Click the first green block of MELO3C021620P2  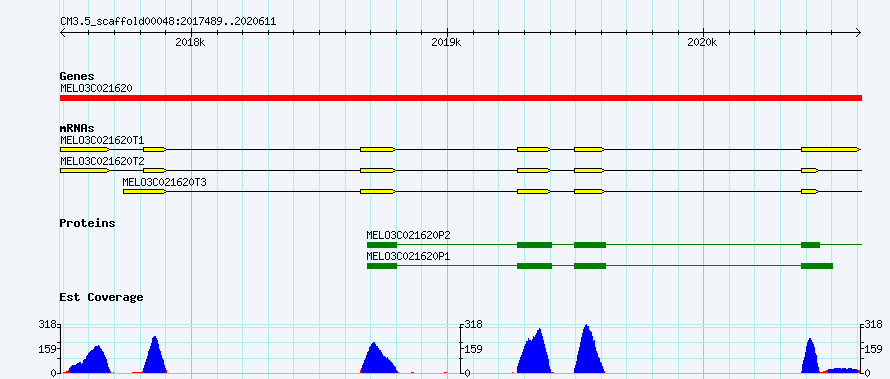[x=381, y=245]
